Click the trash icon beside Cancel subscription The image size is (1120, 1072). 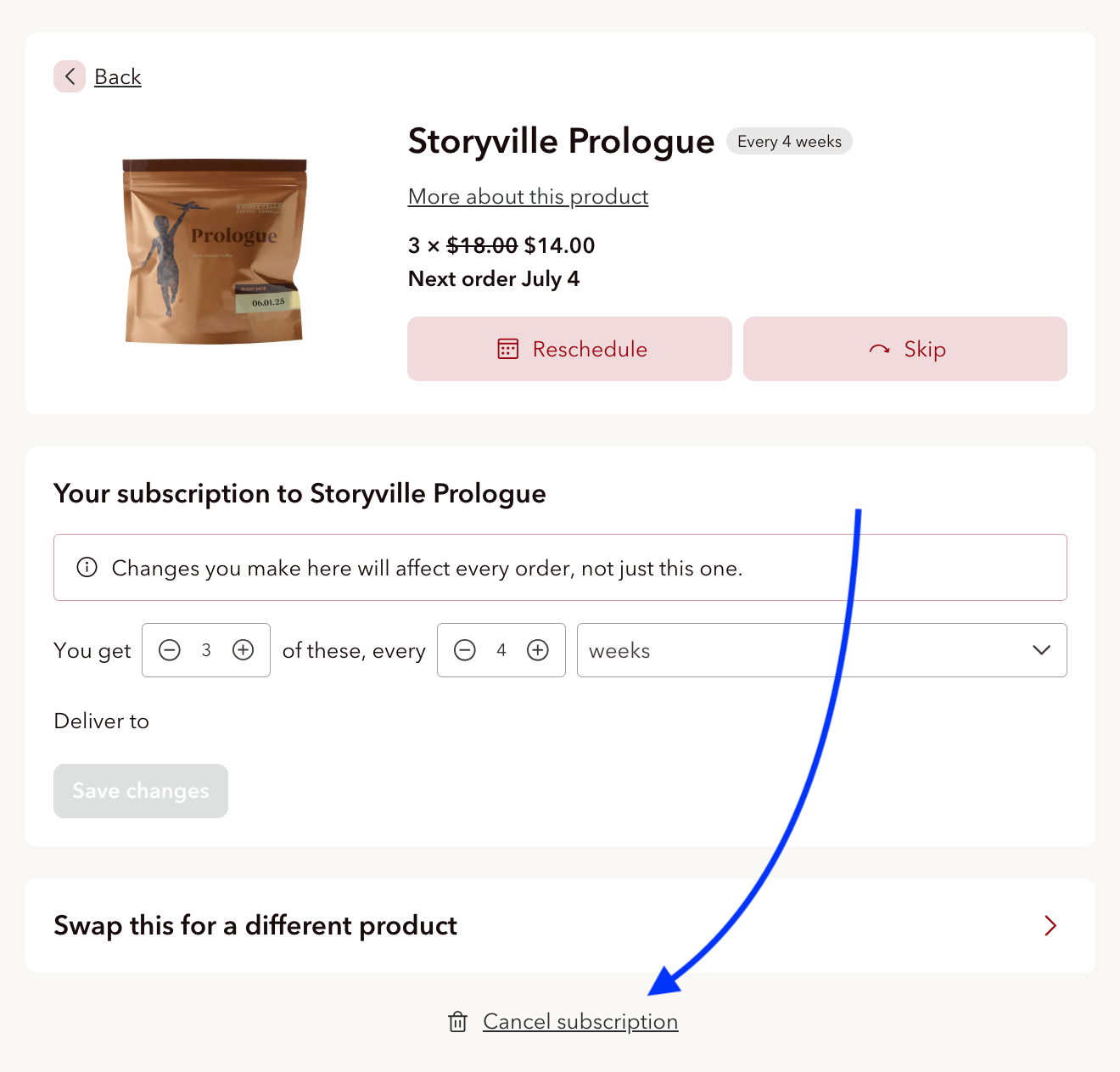pyautogui.click(x=458, y=1021)
